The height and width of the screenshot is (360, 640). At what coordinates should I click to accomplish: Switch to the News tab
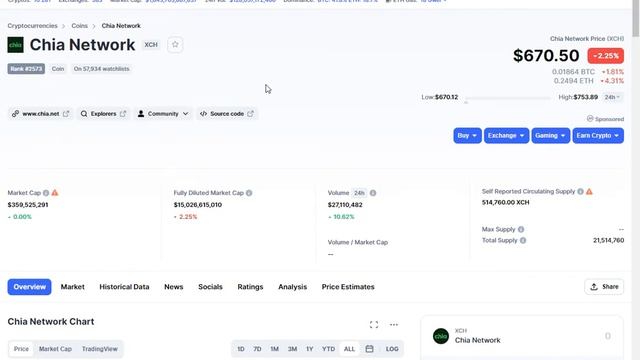pos(173,287)
